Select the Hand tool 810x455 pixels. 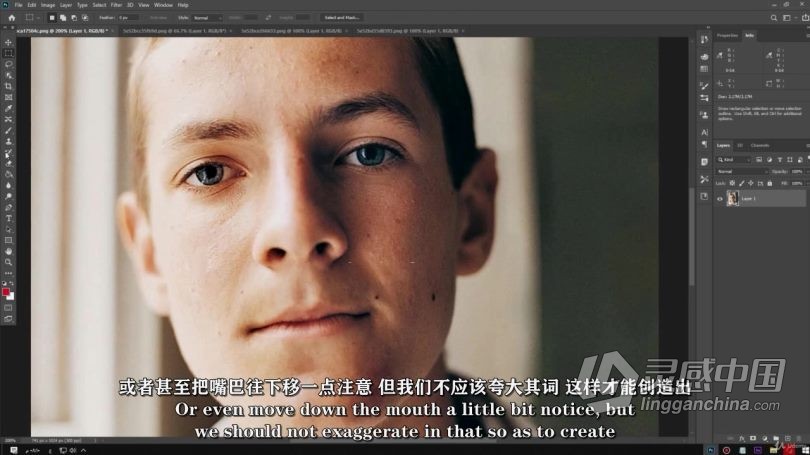pyautogui.click(x=8, y=252)
